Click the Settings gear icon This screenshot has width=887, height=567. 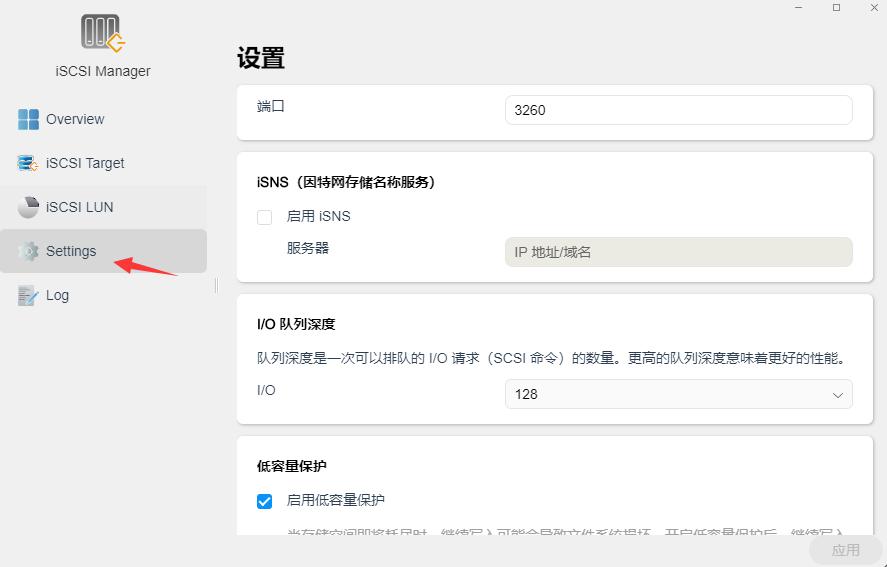28,251
